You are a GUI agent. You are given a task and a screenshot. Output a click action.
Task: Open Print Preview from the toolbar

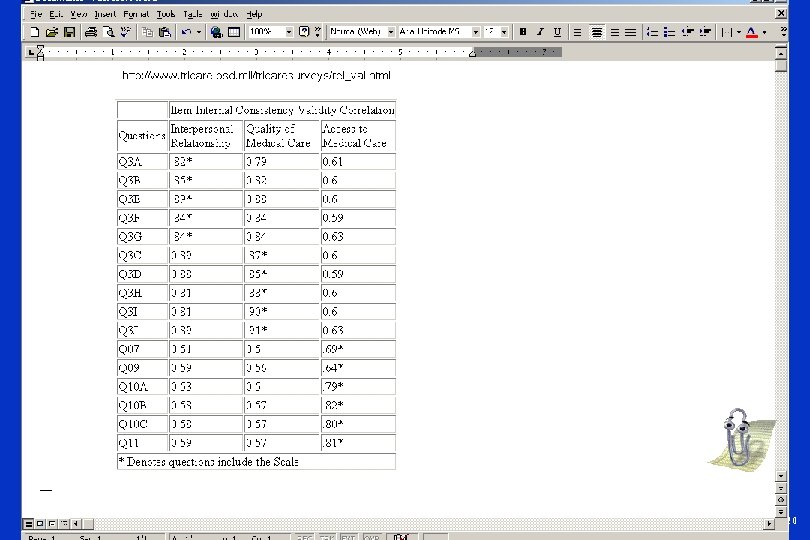(108, 32)
